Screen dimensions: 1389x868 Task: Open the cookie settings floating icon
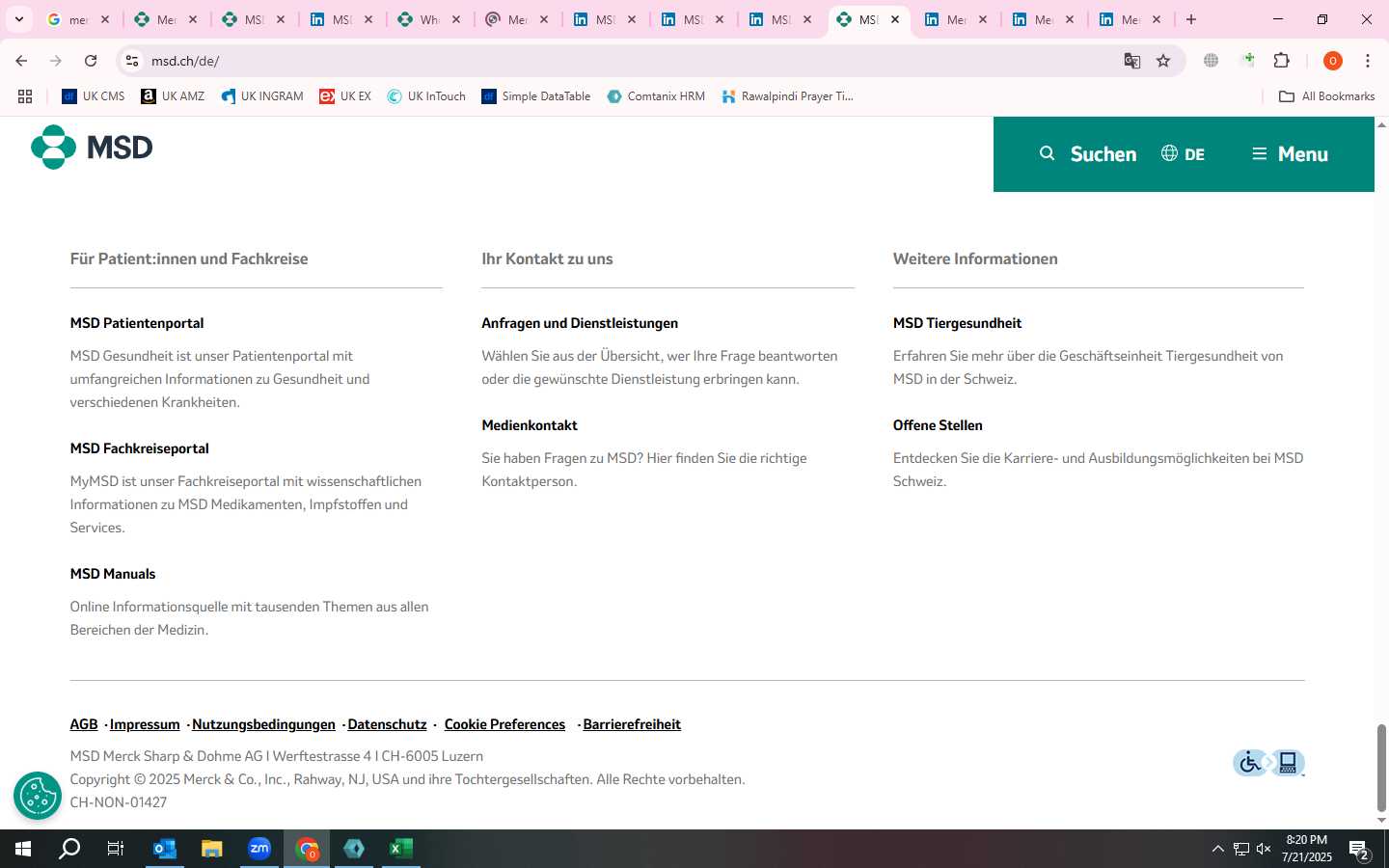point(38,796)
